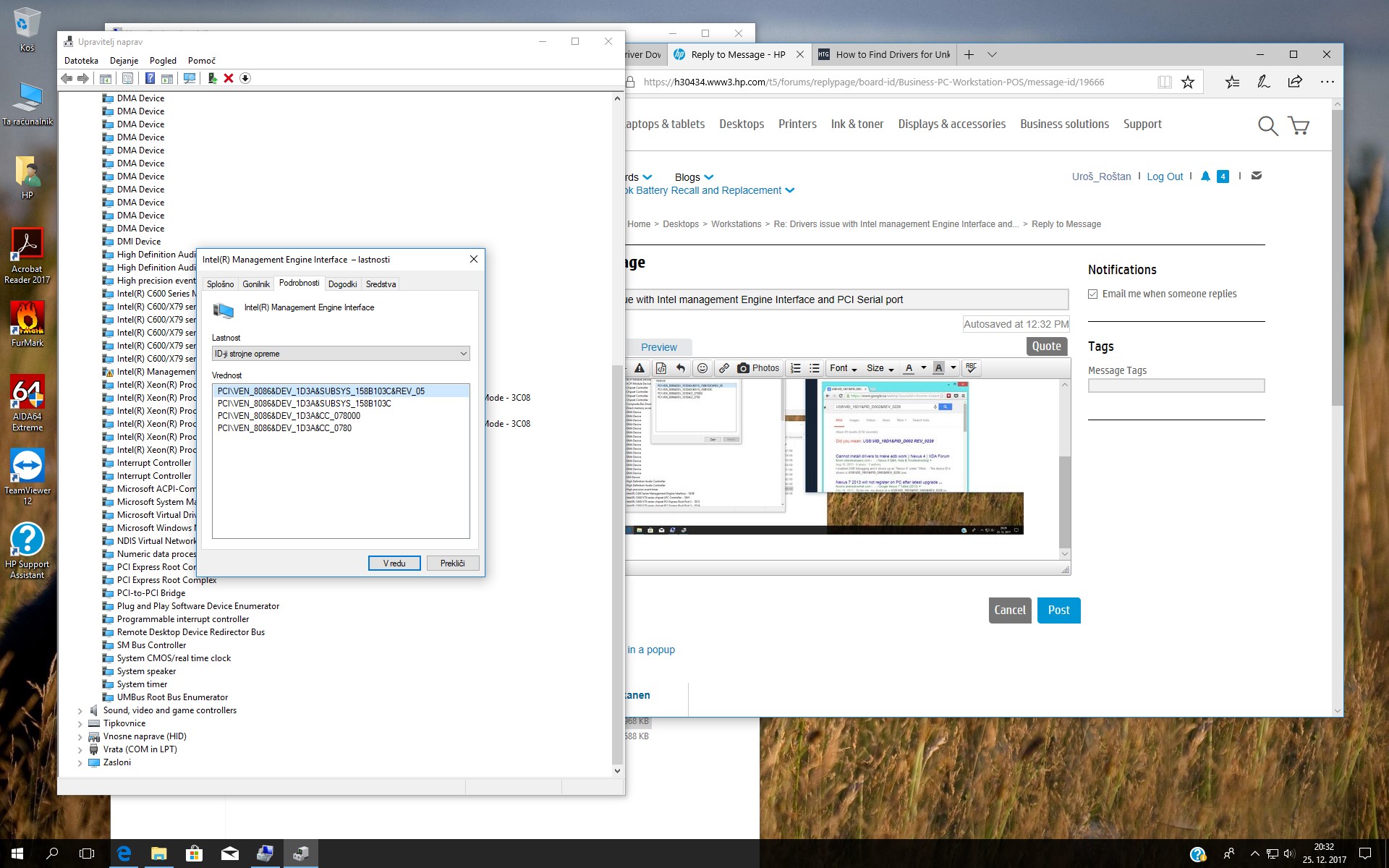Open the Windows Start menu

(x=17, y=854)
